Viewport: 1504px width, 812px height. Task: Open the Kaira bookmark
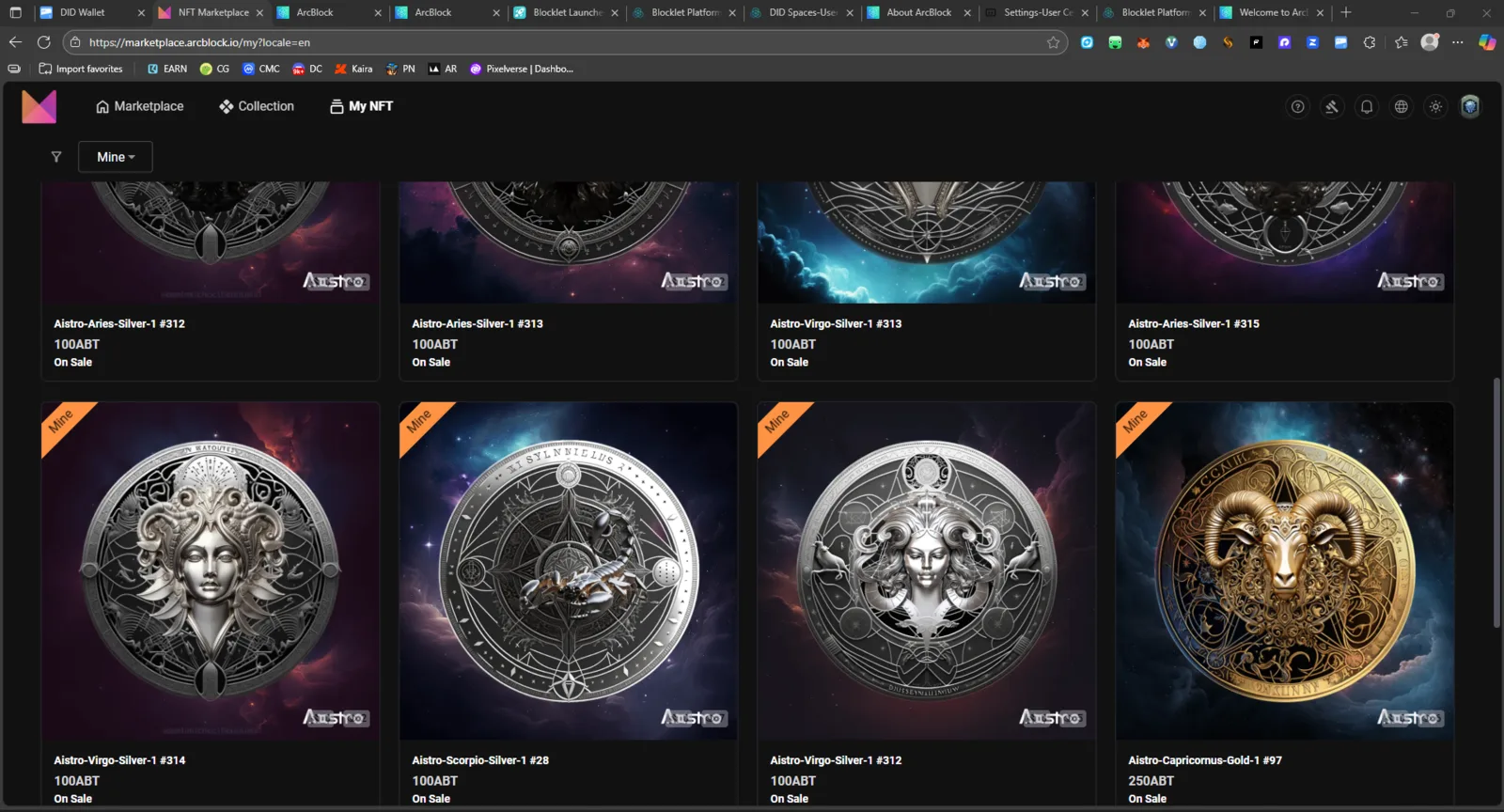click(353, 69)
